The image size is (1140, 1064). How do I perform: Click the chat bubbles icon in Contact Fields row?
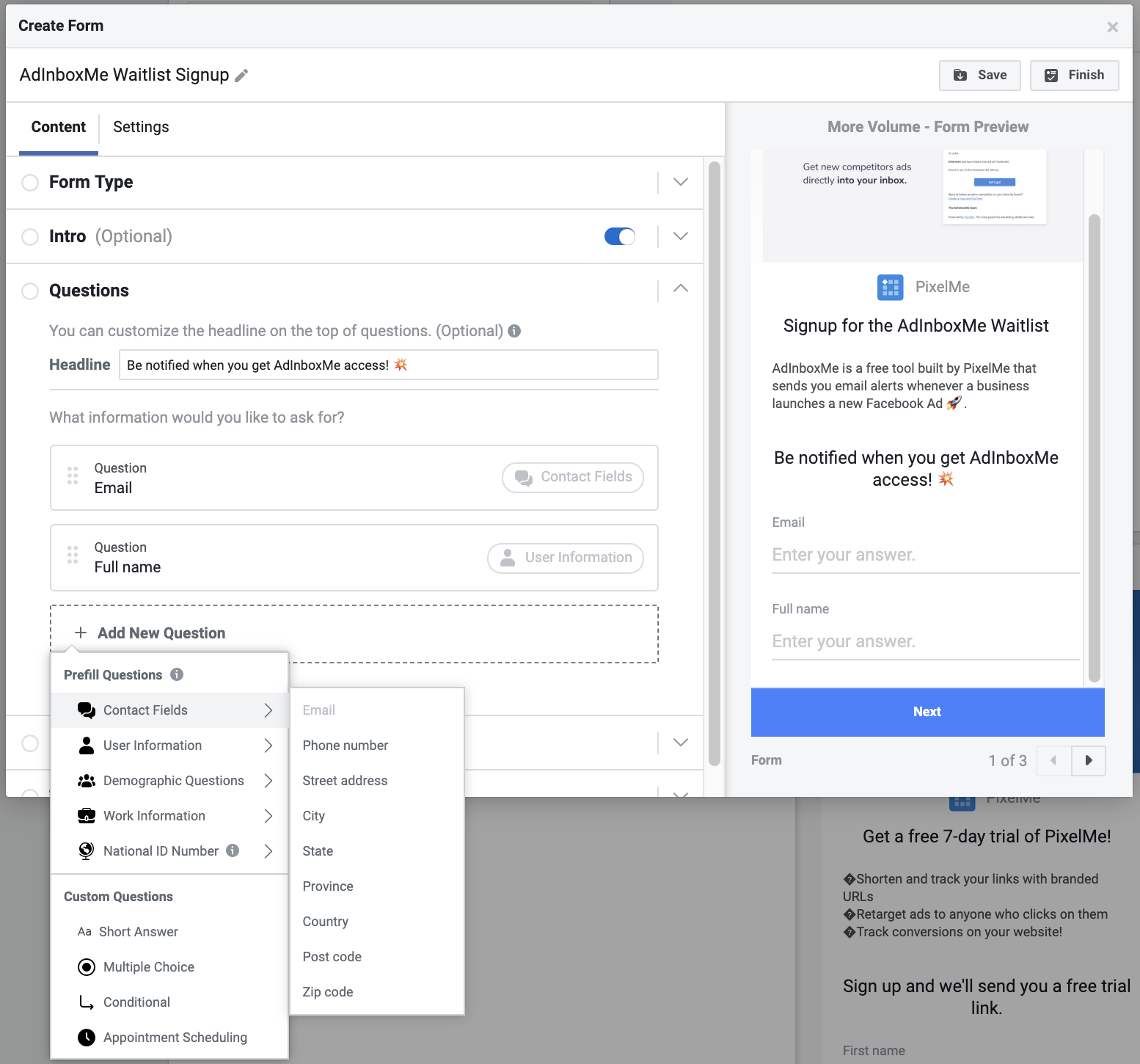[87, 710]
